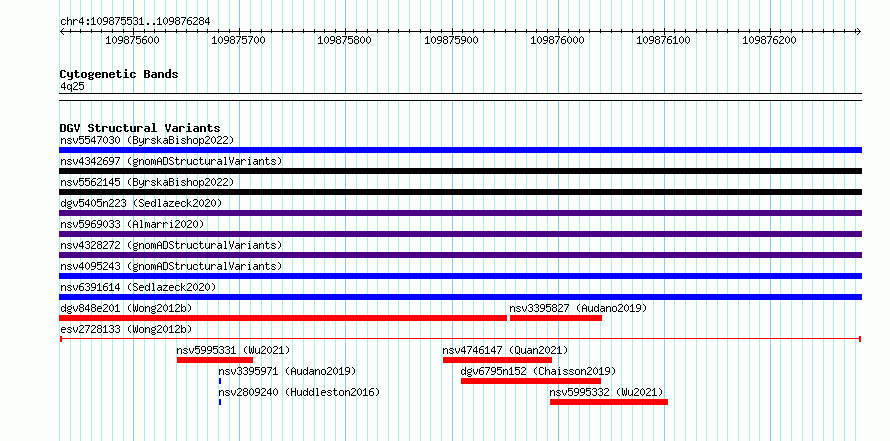The image size is (890, 441).
Task: Click nsv3395827 (Audano2019) label
Action: point(578,308)
